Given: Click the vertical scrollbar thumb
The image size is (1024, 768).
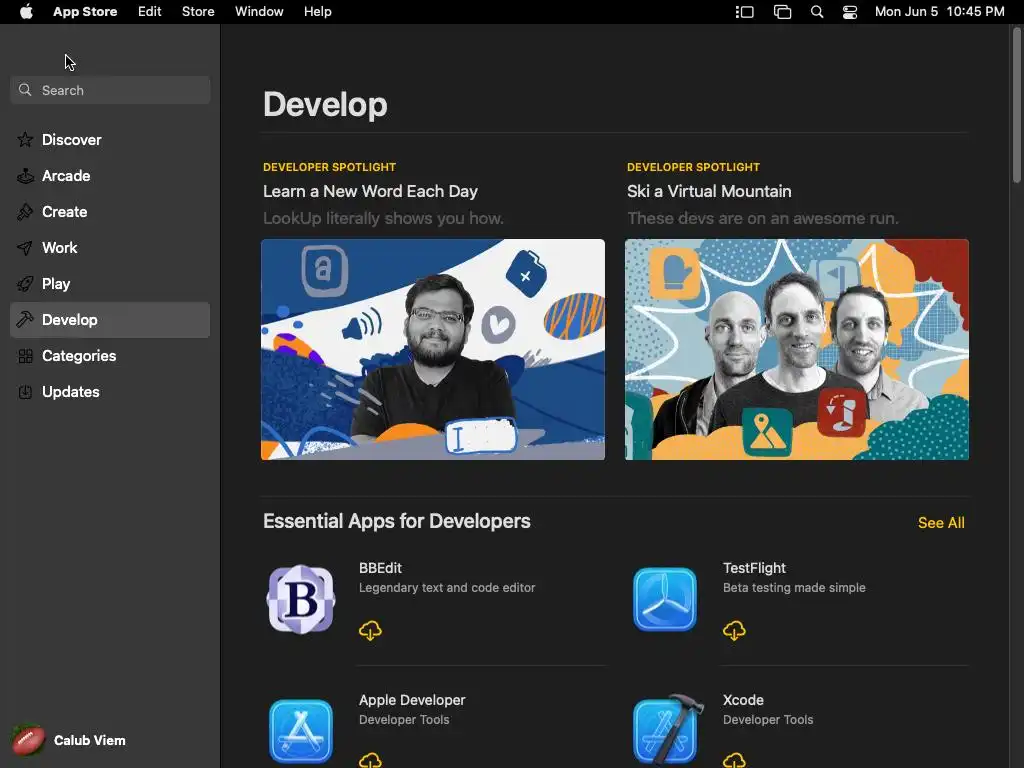Looking at the screenshot, I should tap(1017, 104).
